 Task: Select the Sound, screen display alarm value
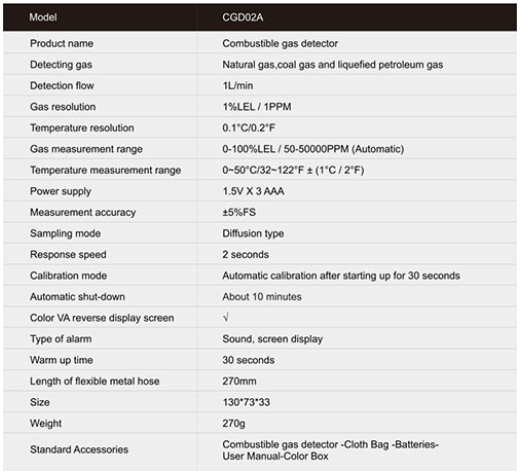tap(272, 339)
